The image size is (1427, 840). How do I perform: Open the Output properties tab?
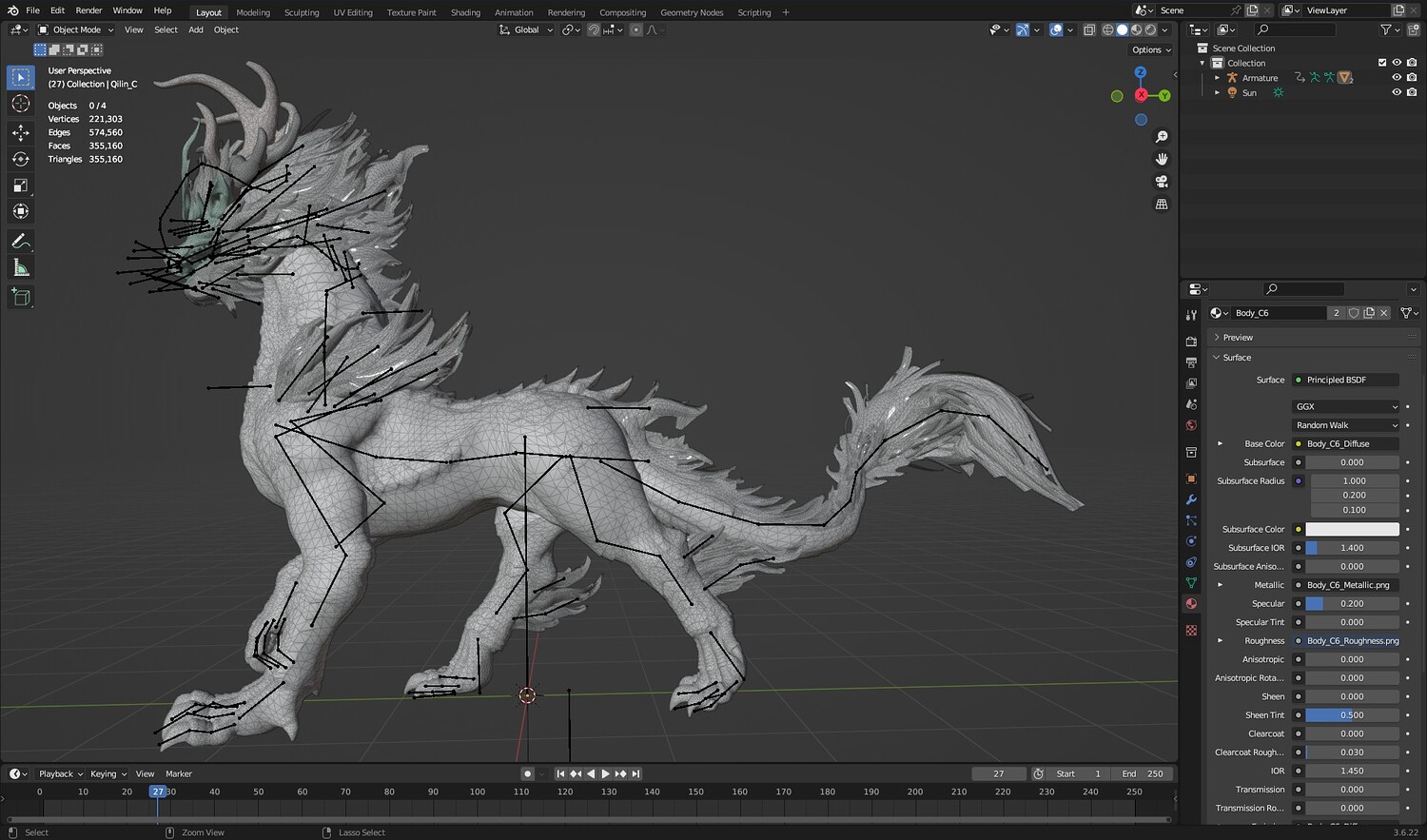click(1191, 362)
